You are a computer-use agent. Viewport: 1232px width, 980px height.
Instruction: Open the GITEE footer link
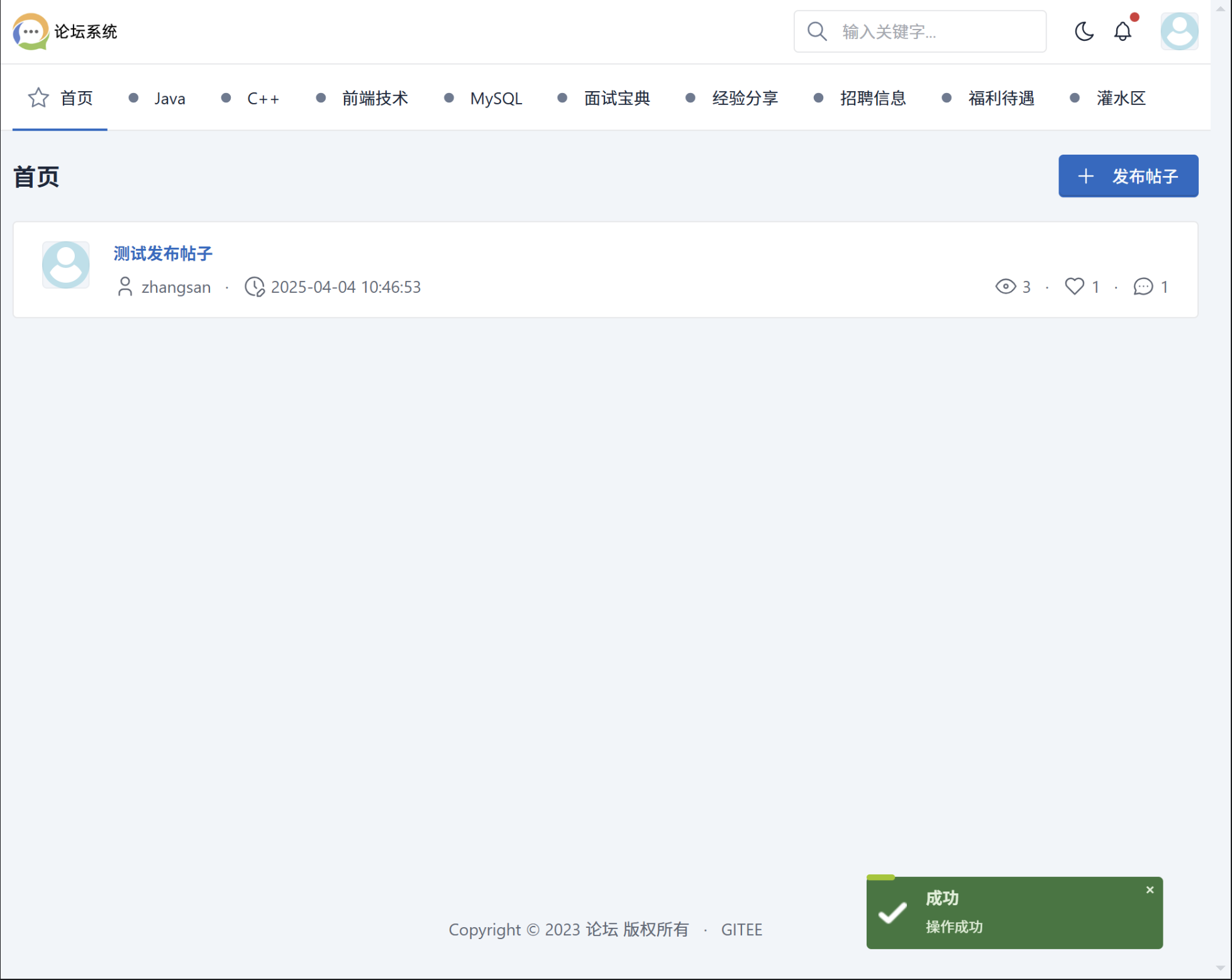click(x=741, y=930)
